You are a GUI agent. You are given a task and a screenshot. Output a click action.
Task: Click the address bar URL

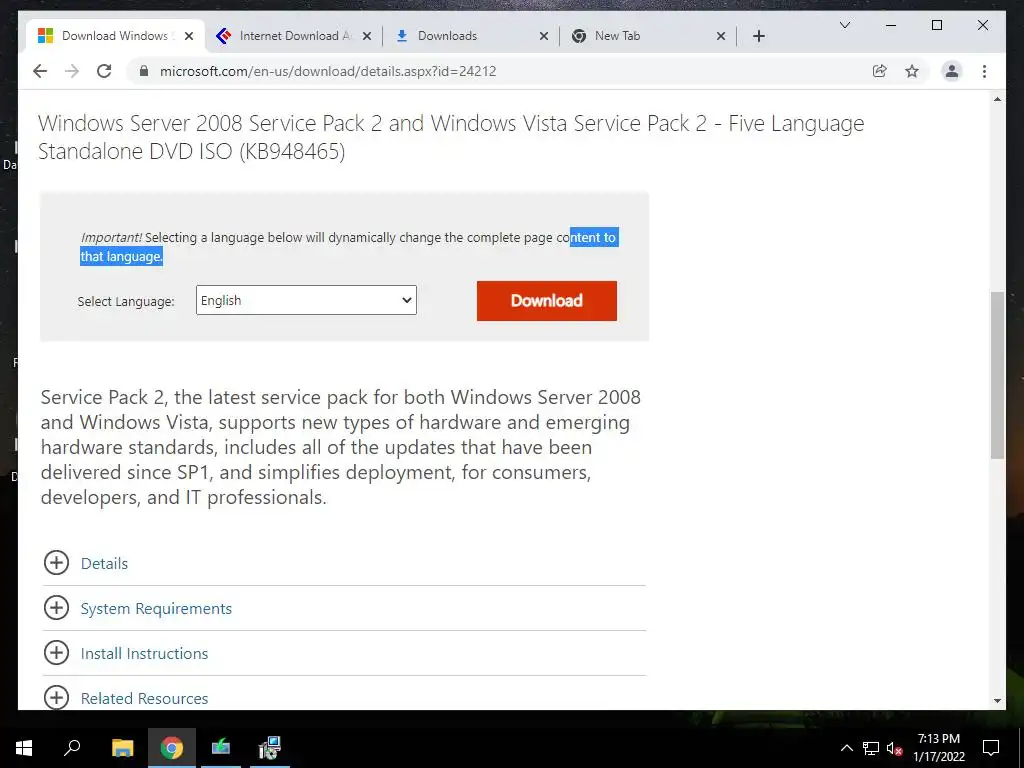point(328,71)
